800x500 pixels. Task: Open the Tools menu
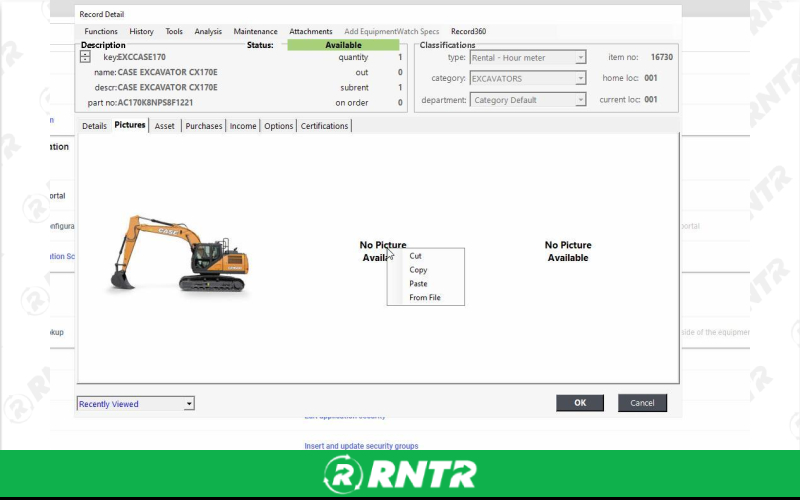pyautogui.click(x=173, y=31)
